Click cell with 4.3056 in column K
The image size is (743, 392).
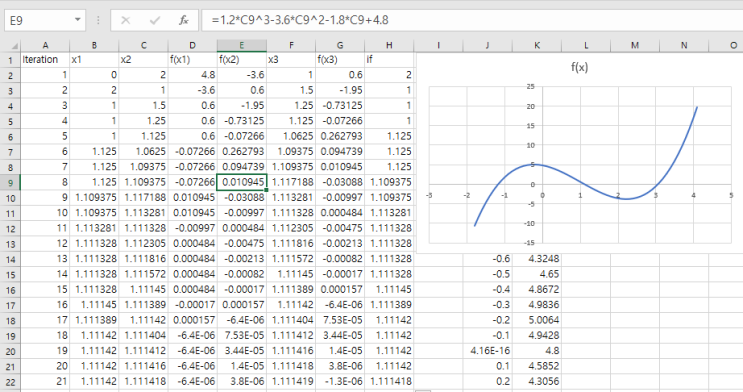click(537, 381)
